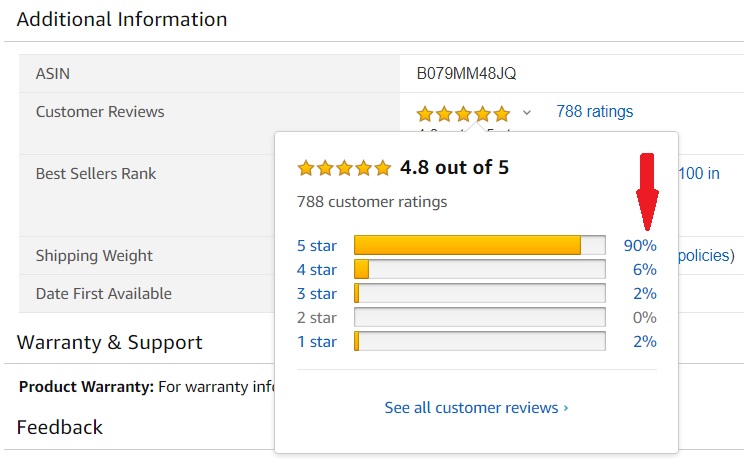Viewport: 754px width, 462px height.
Task: Open the 6% four-star percentage link
Action: pos(644,270)
